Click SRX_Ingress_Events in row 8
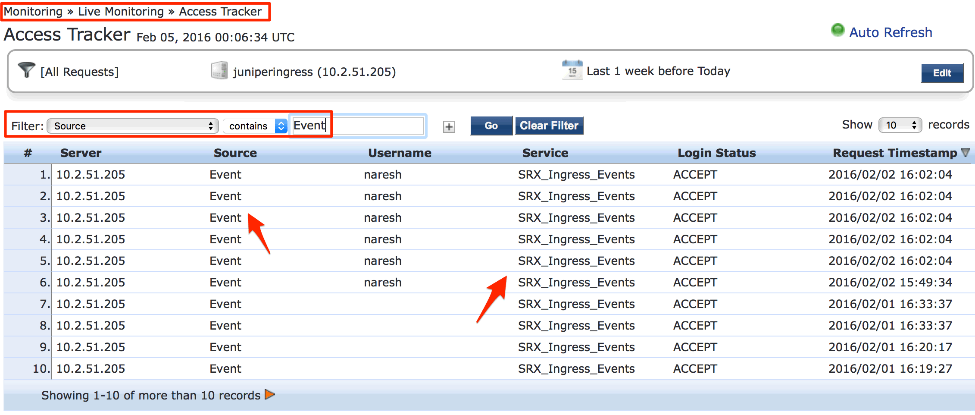This screenshot has width=975, height=415. [576, 325]
